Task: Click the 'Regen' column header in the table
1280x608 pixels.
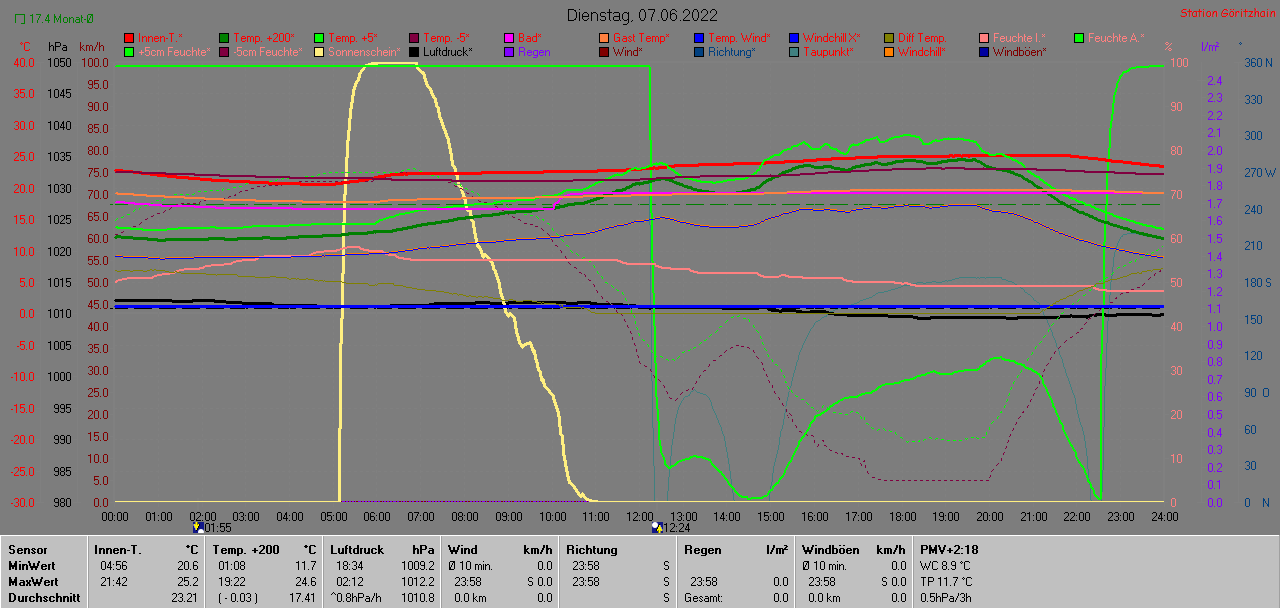Action: [704, 550]
